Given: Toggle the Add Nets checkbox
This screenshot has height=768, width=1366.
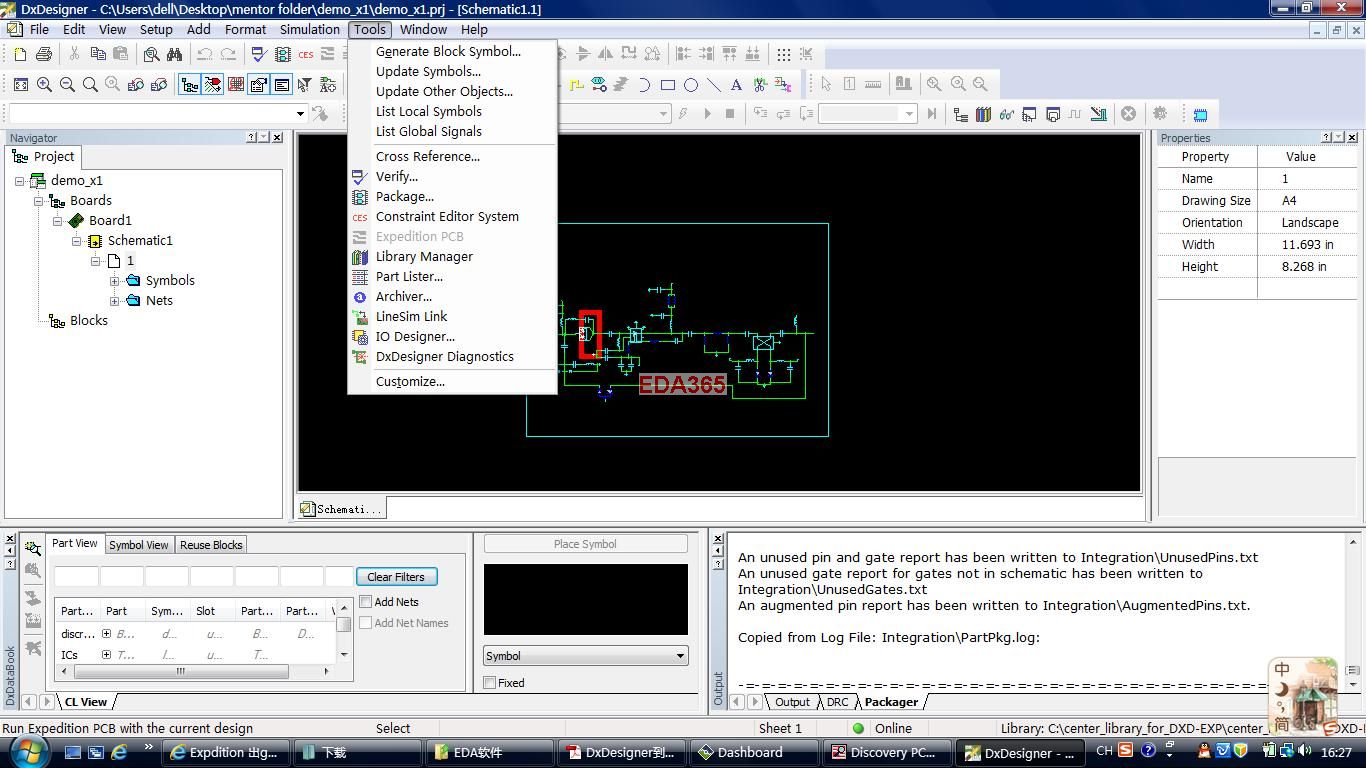Looking at the screenshot, I should [366, 602].
